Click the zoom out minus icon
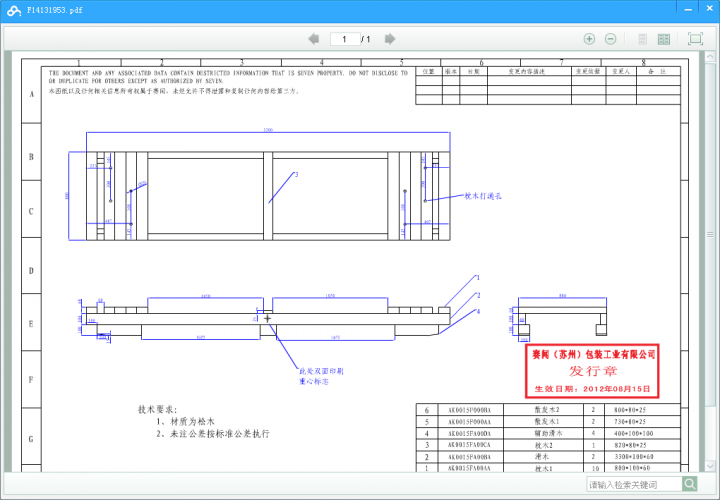The height and width of the screenshot is (500, 720). pos(610,39)
